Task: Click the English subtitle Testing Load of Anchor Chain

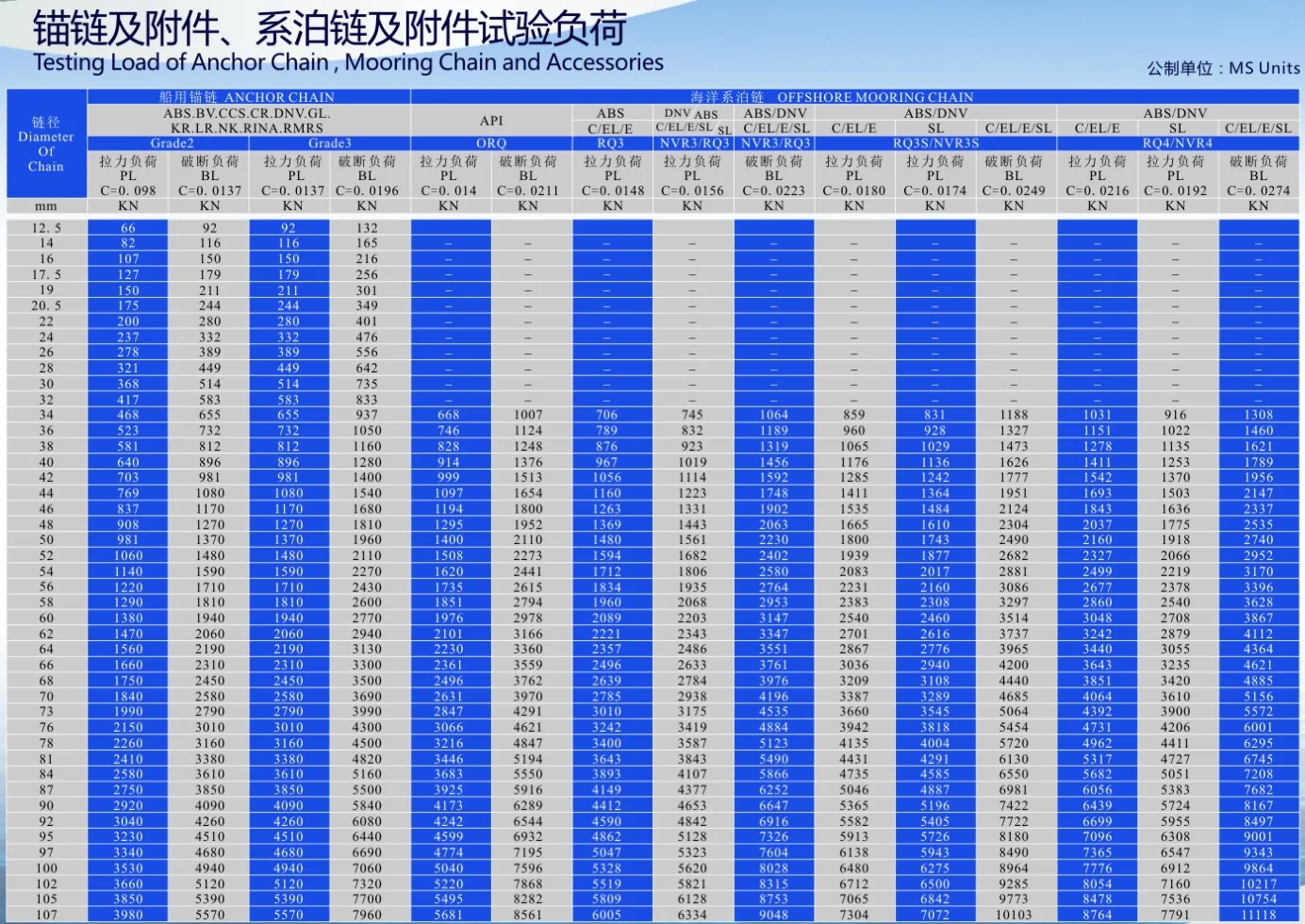Action: 348,63
